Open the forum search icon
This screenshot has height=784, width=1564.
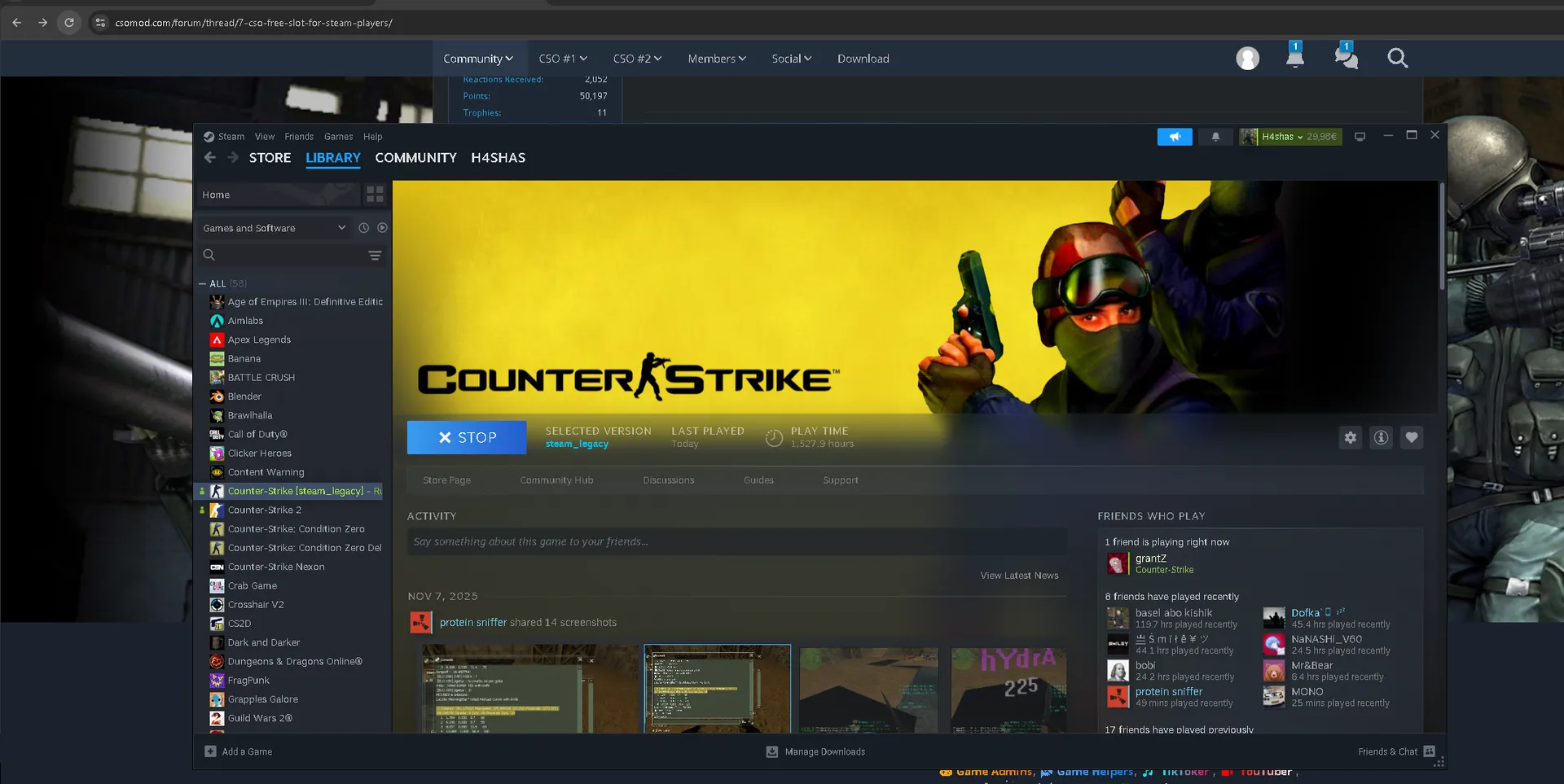(x=1398, y=58)
